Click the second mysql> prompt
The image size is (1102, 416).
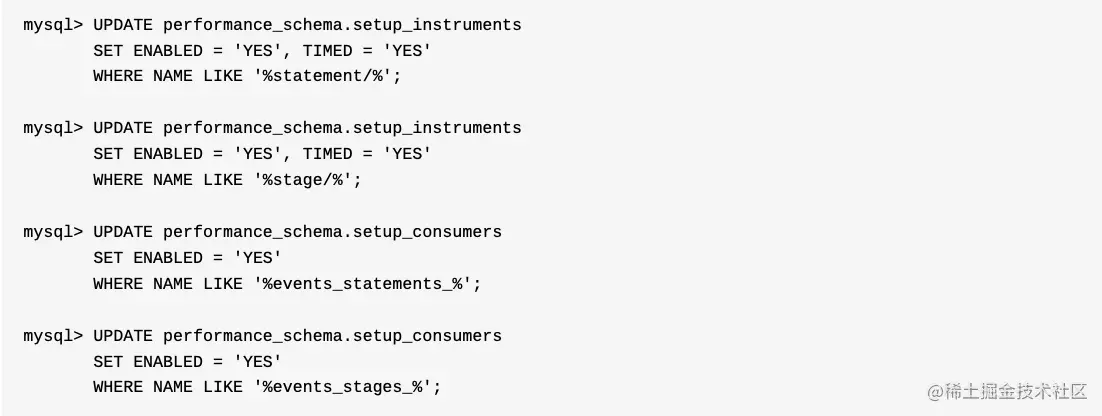(53, 128)
